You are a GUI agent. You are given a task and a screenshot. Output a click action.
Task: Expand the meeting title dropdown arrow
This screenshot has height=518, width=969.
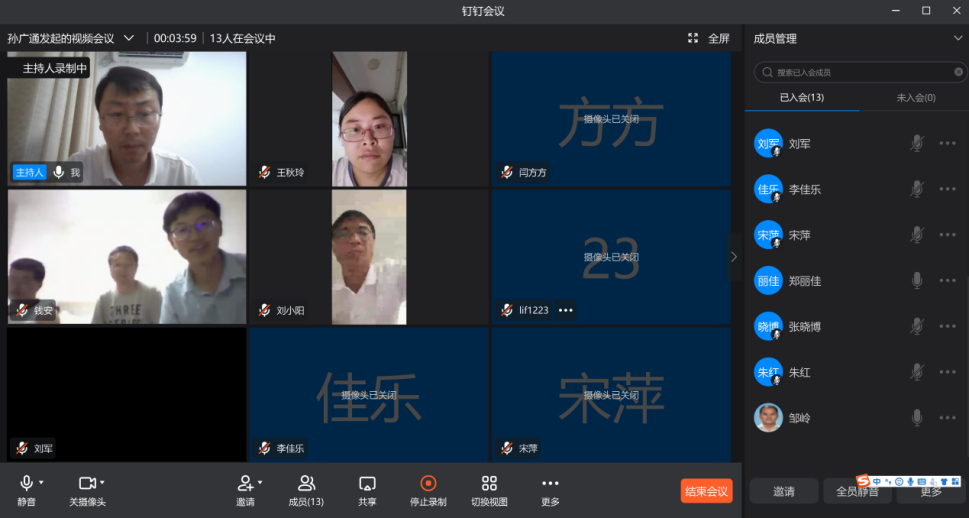coord(129,38)
